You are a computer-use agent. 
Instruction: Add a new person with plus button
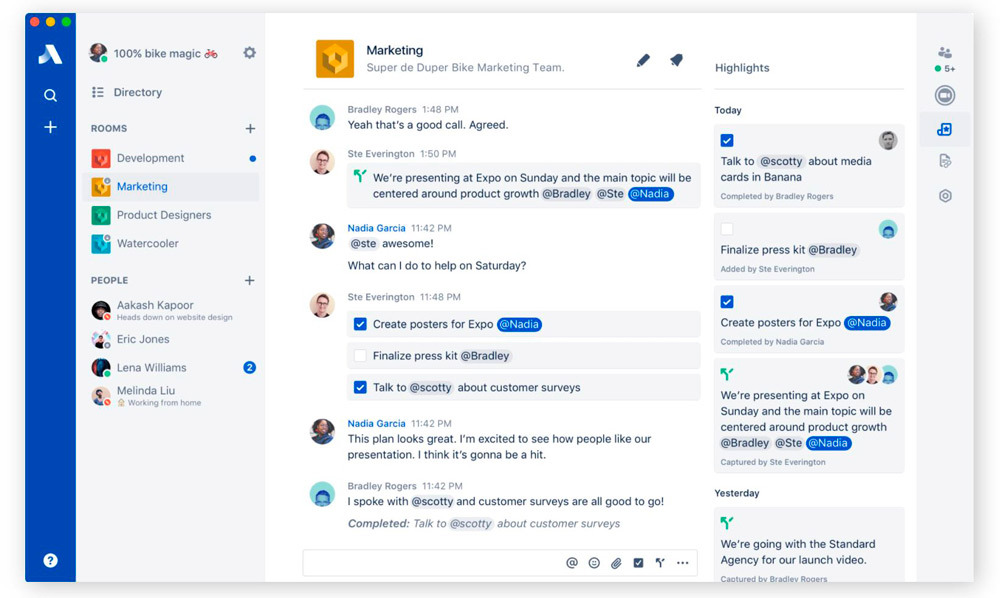point(250,281)
